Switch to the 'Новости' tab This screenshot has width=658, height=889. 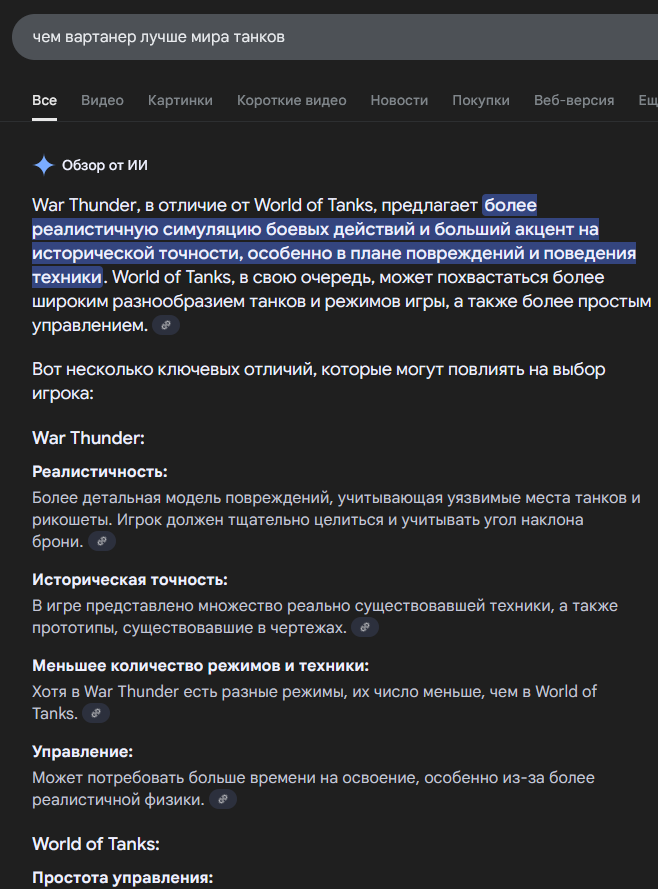399,100
